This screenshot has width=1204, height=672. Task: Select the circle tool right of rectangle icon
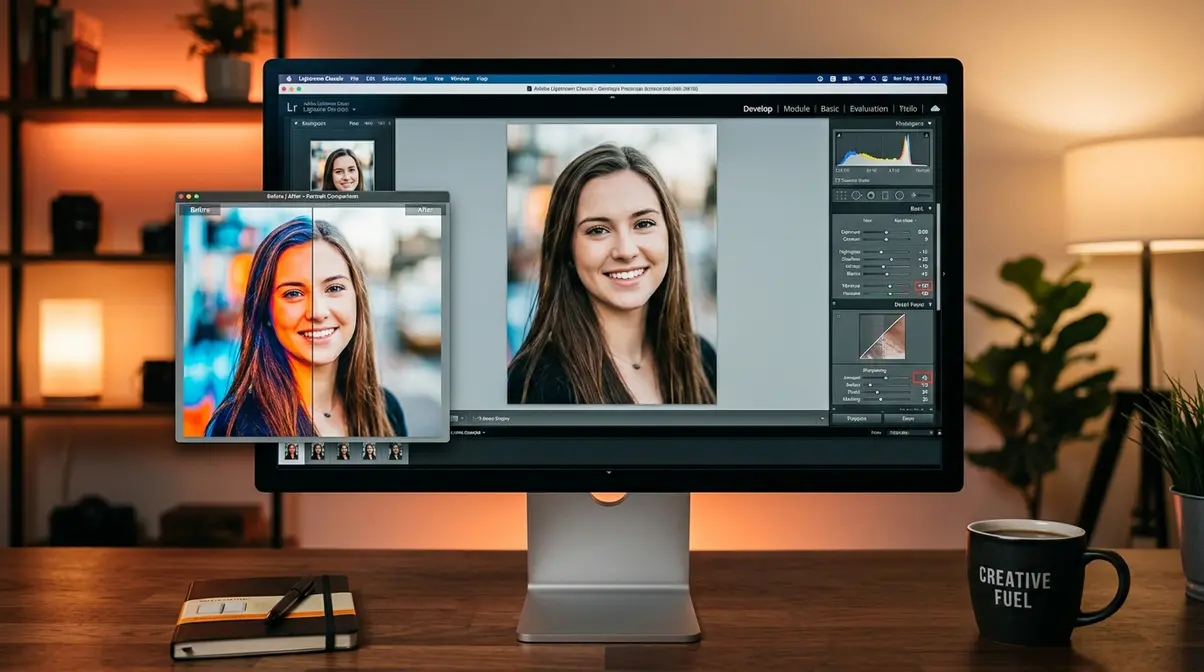pyautogui.click(x=899, y=195)
